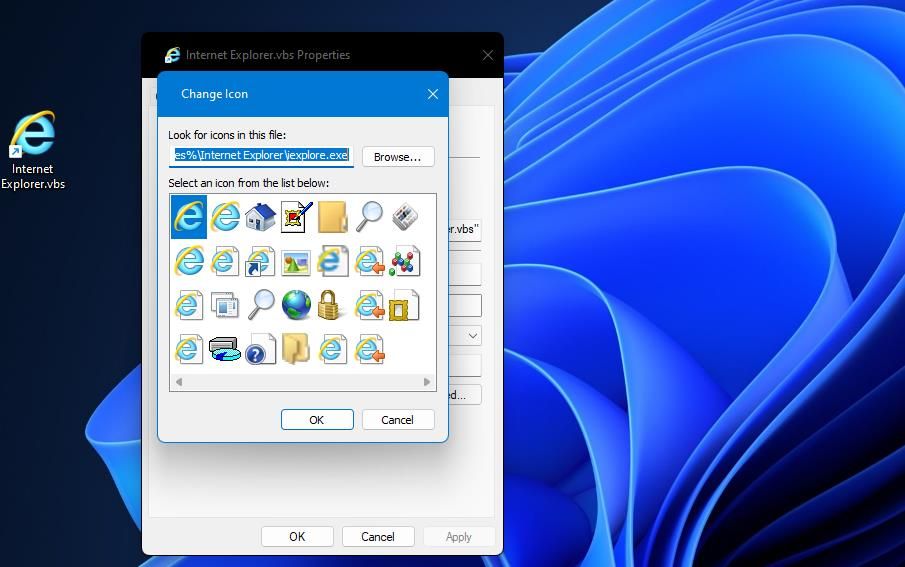This screenshot has height=567, width=905.
Task: Choose the magnifier icon beside the newspaper
Action: pos(369,217)
